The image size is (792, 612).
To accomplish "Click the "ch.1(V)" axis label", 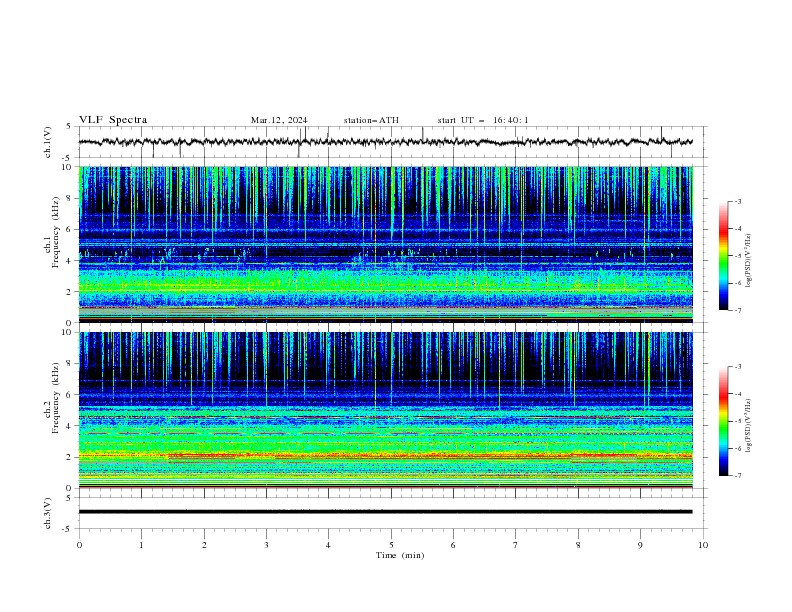I will 48,142.
